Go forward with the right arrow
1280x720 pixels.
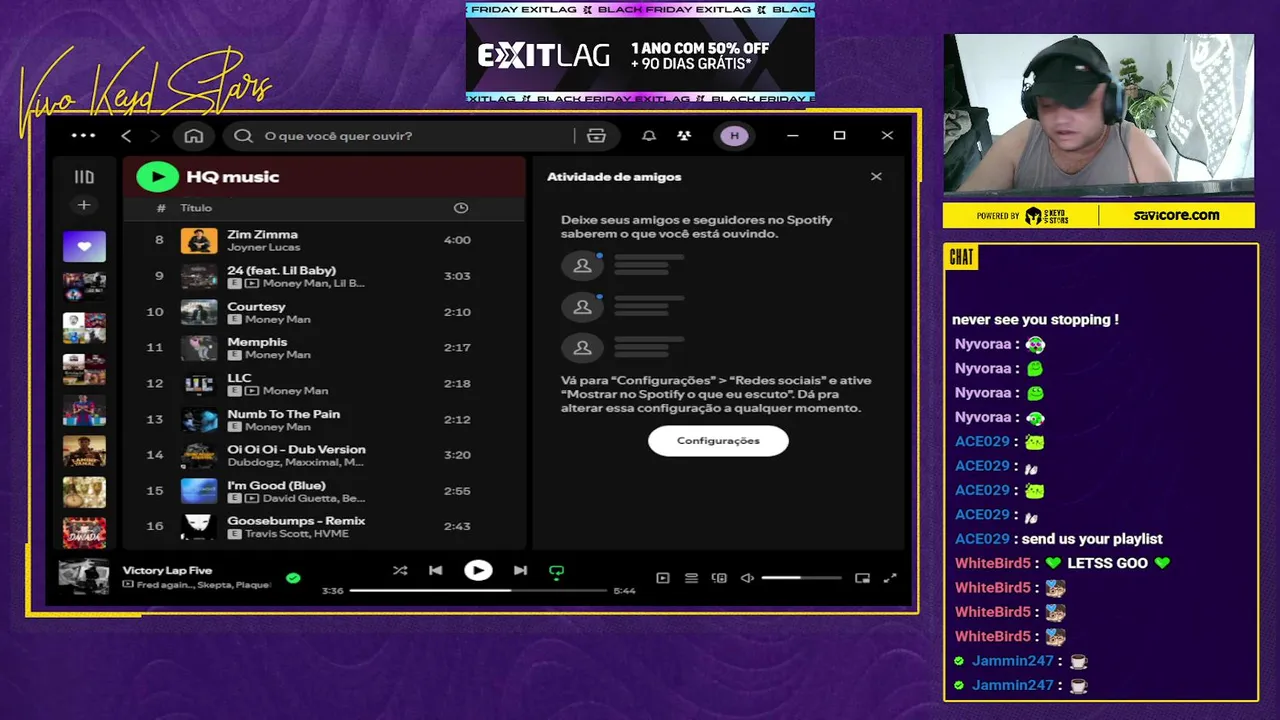[155, 136]
